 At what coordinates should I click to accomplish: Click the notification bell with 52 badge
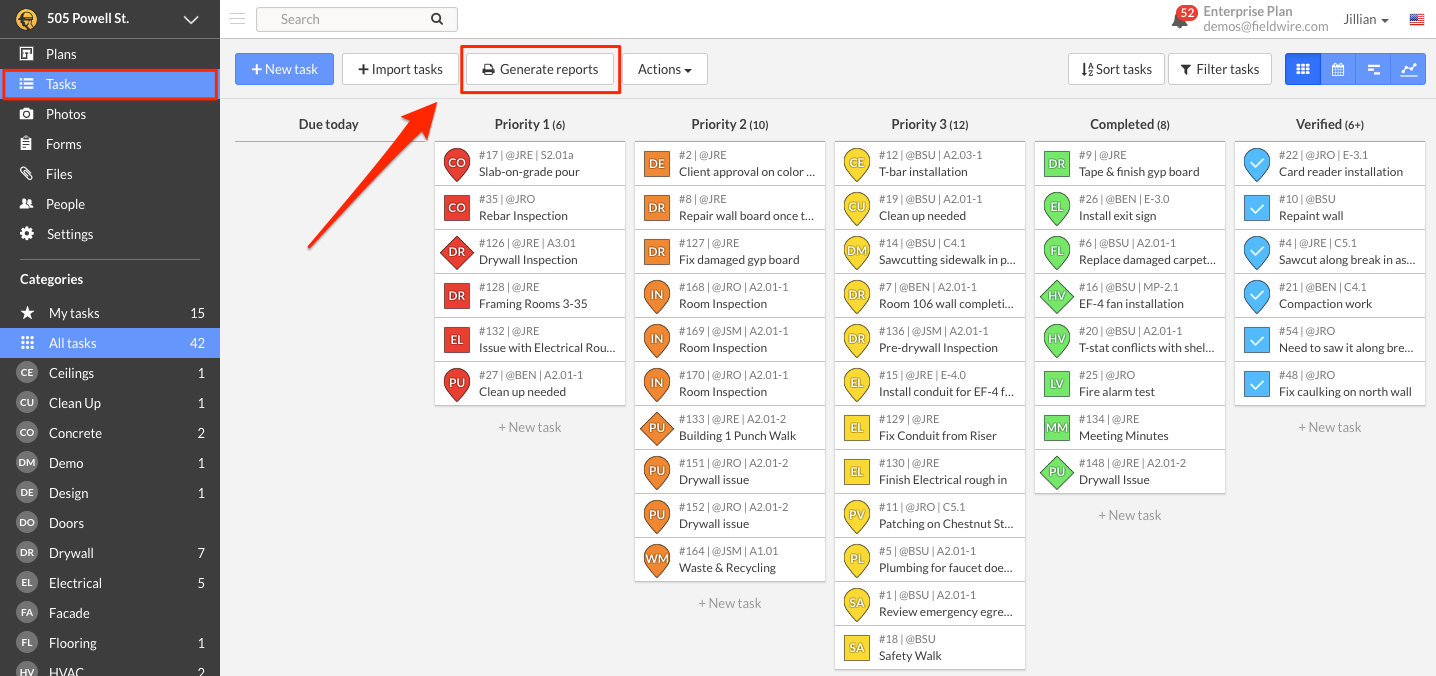coord(1182,19)
